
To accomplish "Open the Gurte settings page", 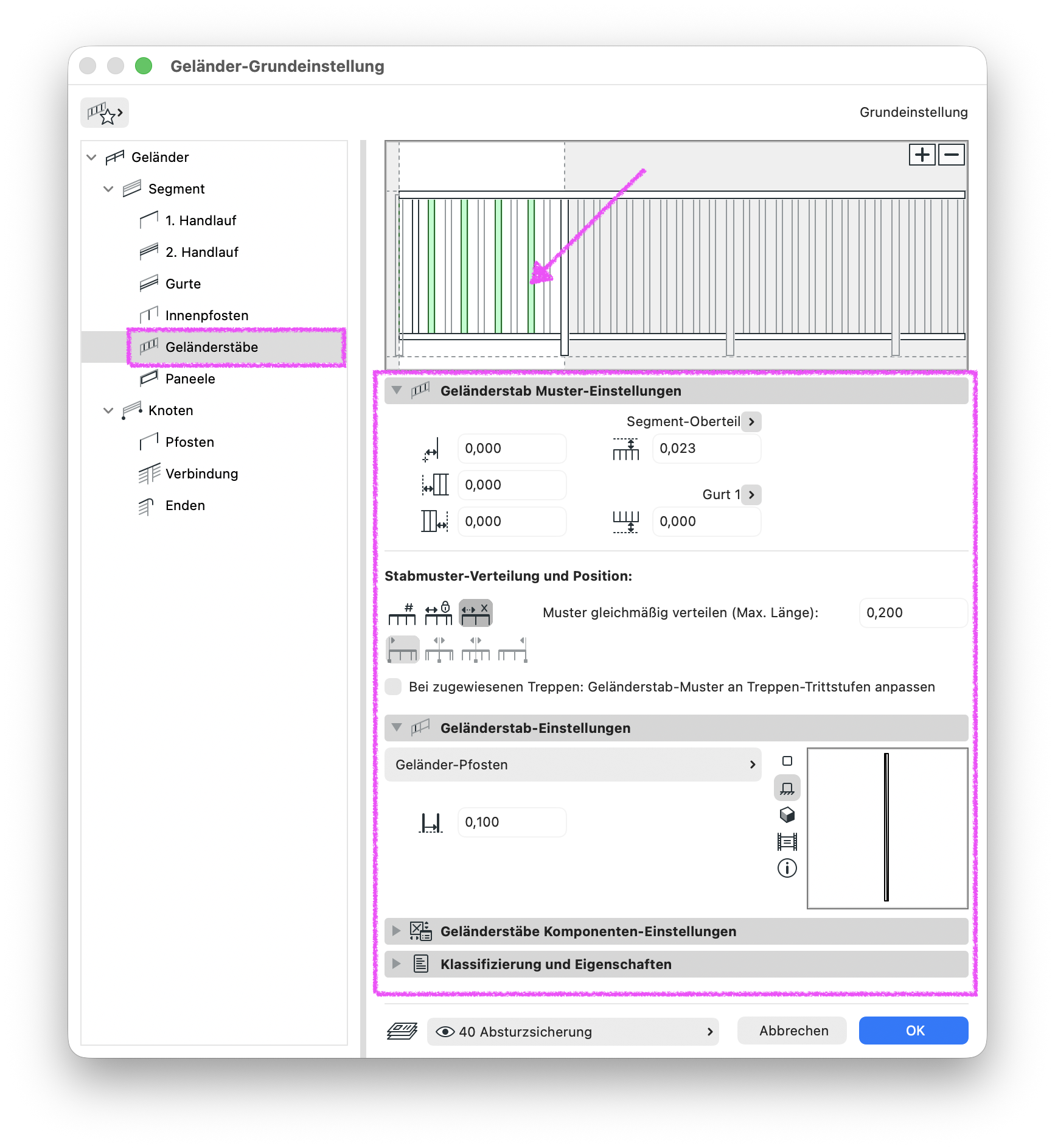I will [183, 284].
